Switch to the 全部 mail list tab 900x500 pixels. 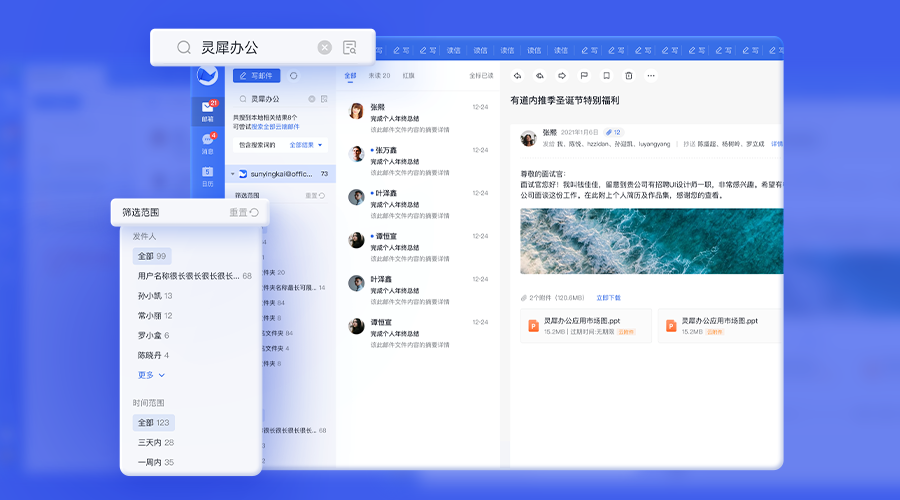pos(350,76)
